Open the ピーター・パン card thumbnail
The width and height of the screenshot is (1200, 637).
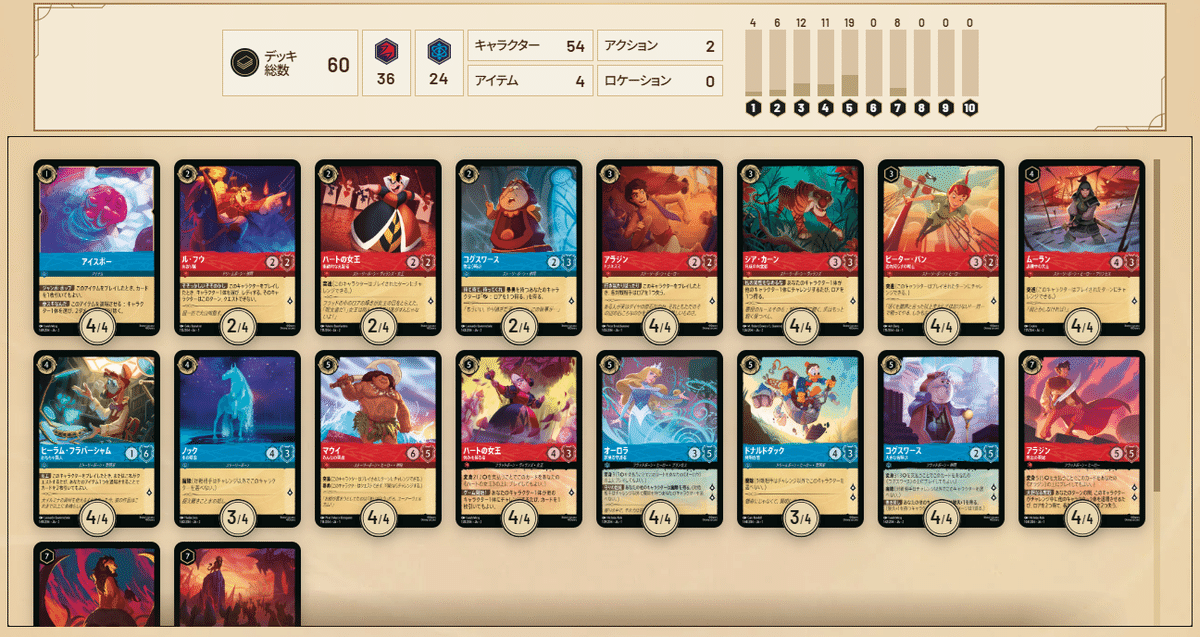point(941,247)
